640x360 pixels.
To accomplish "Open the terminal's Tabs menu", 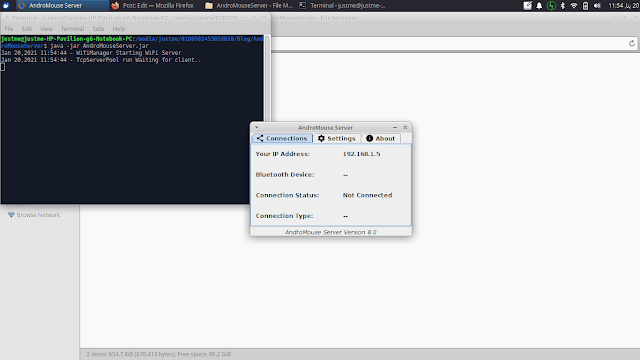I will [98, 29].
